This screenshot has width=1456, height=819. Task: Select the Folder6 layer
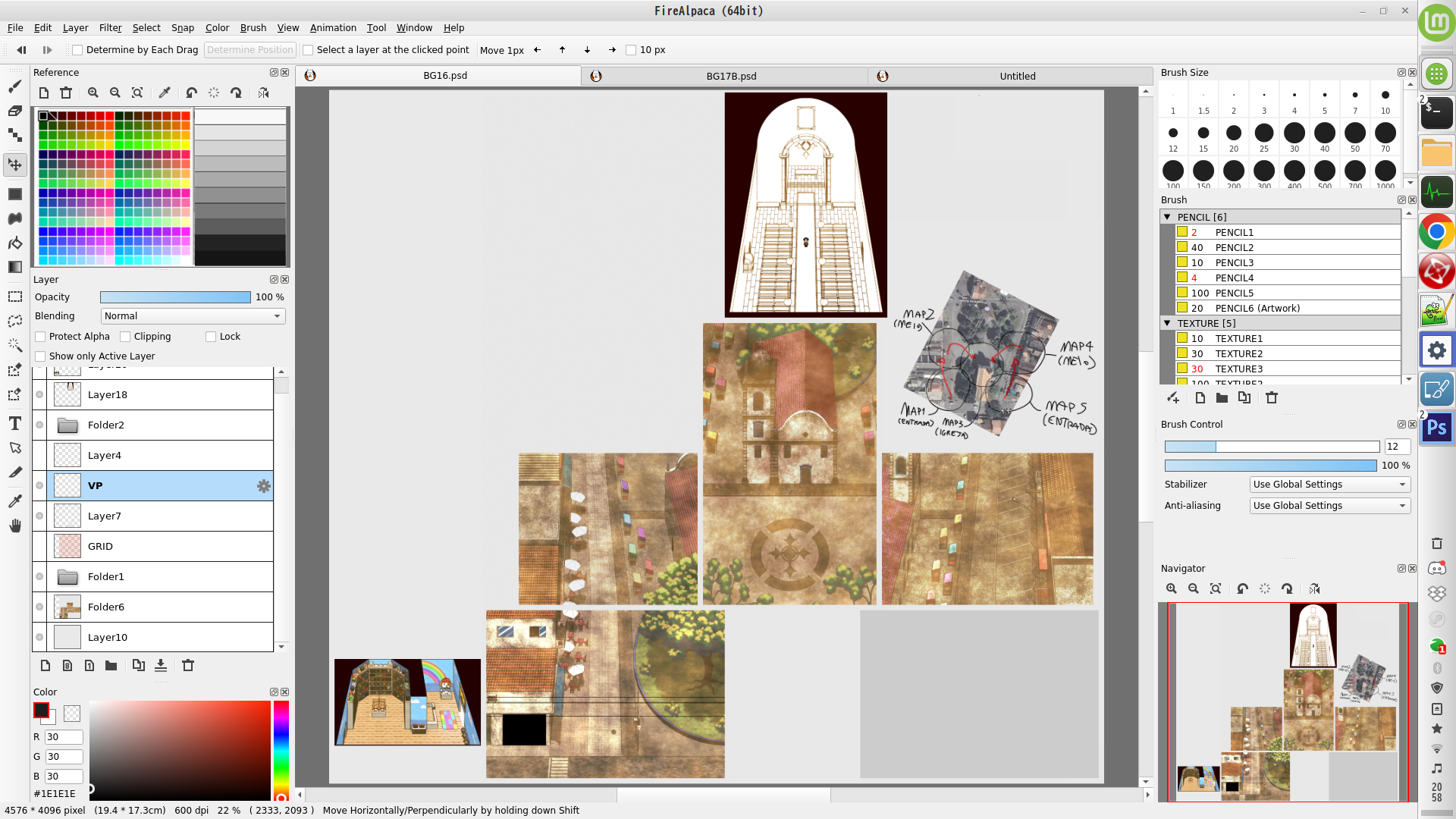point(160,607)
